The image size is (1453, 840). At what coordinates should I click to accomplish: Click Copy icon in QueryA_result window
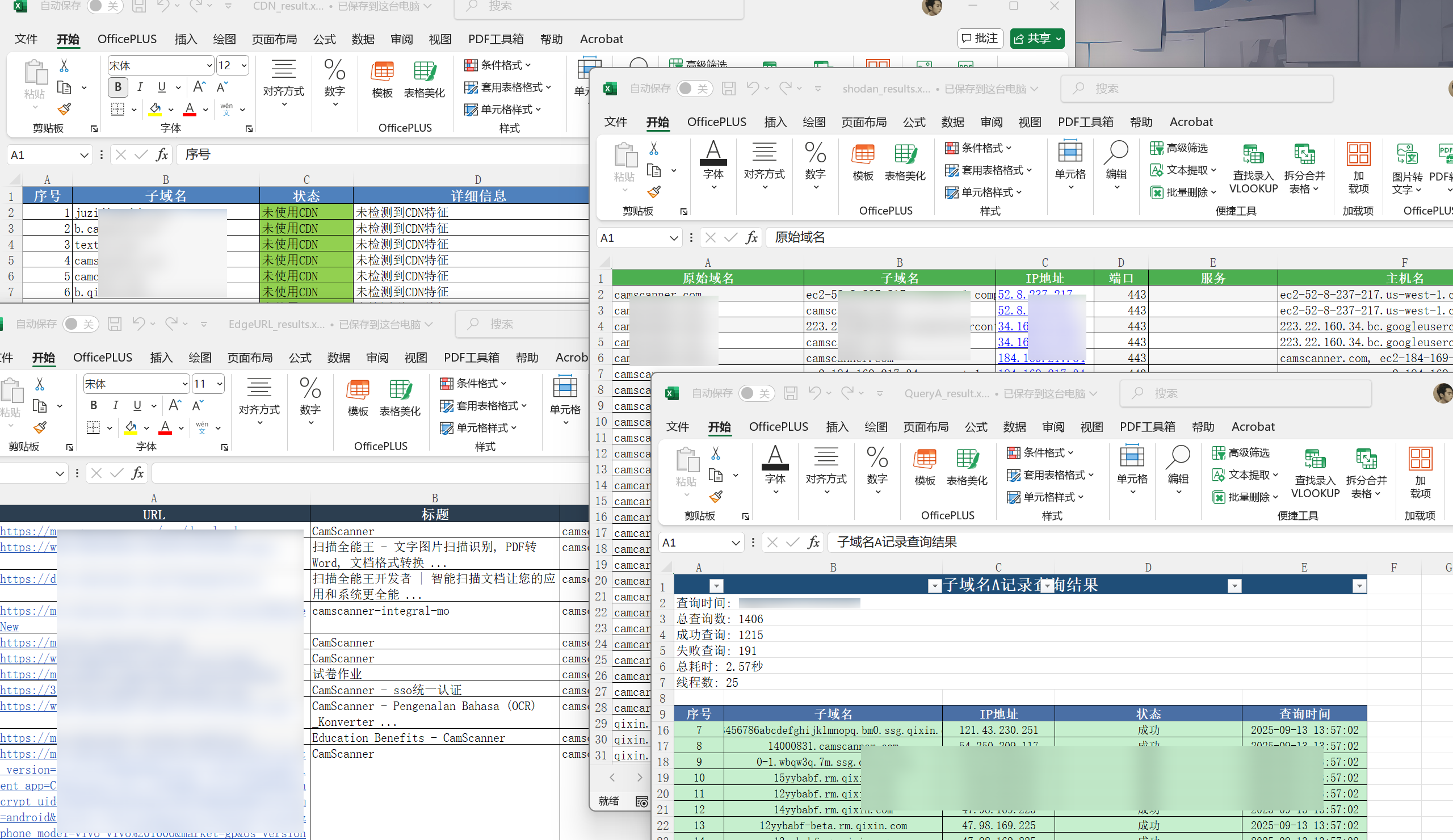coord(716,475)
